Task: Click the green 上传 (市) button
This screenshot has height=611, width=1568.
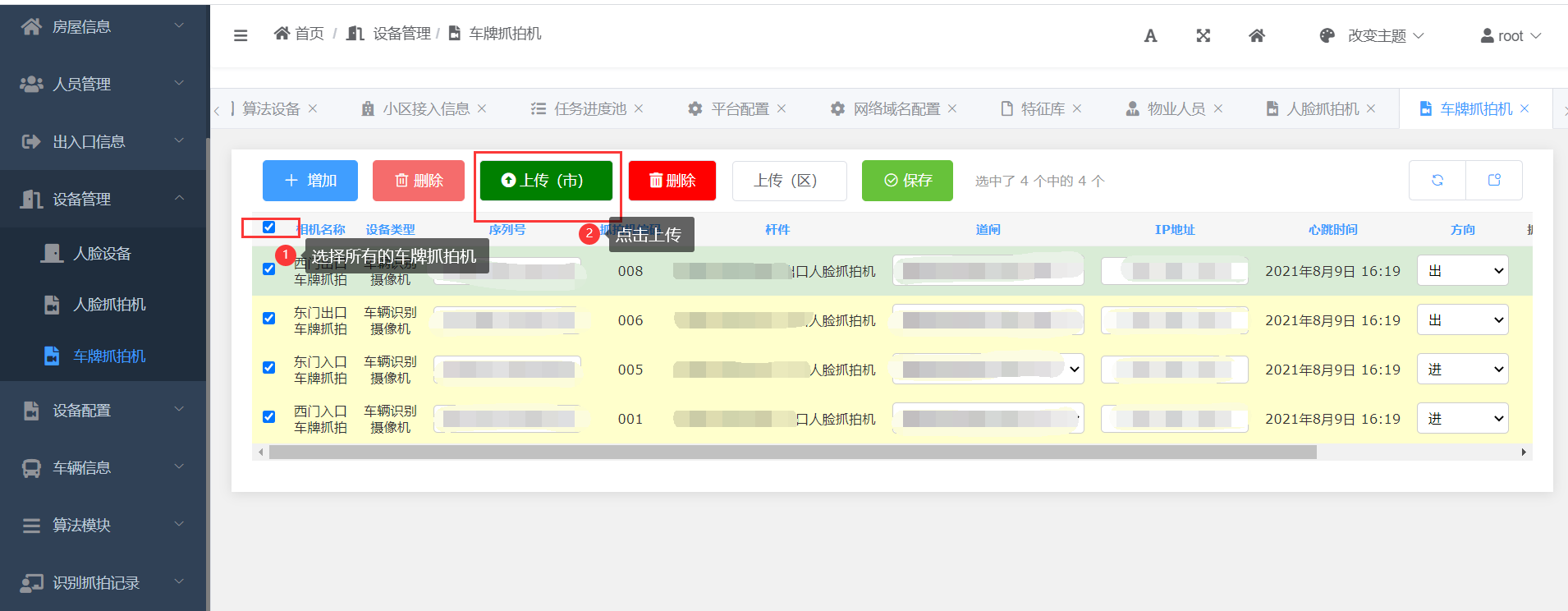Action: [x=546, y=181]
